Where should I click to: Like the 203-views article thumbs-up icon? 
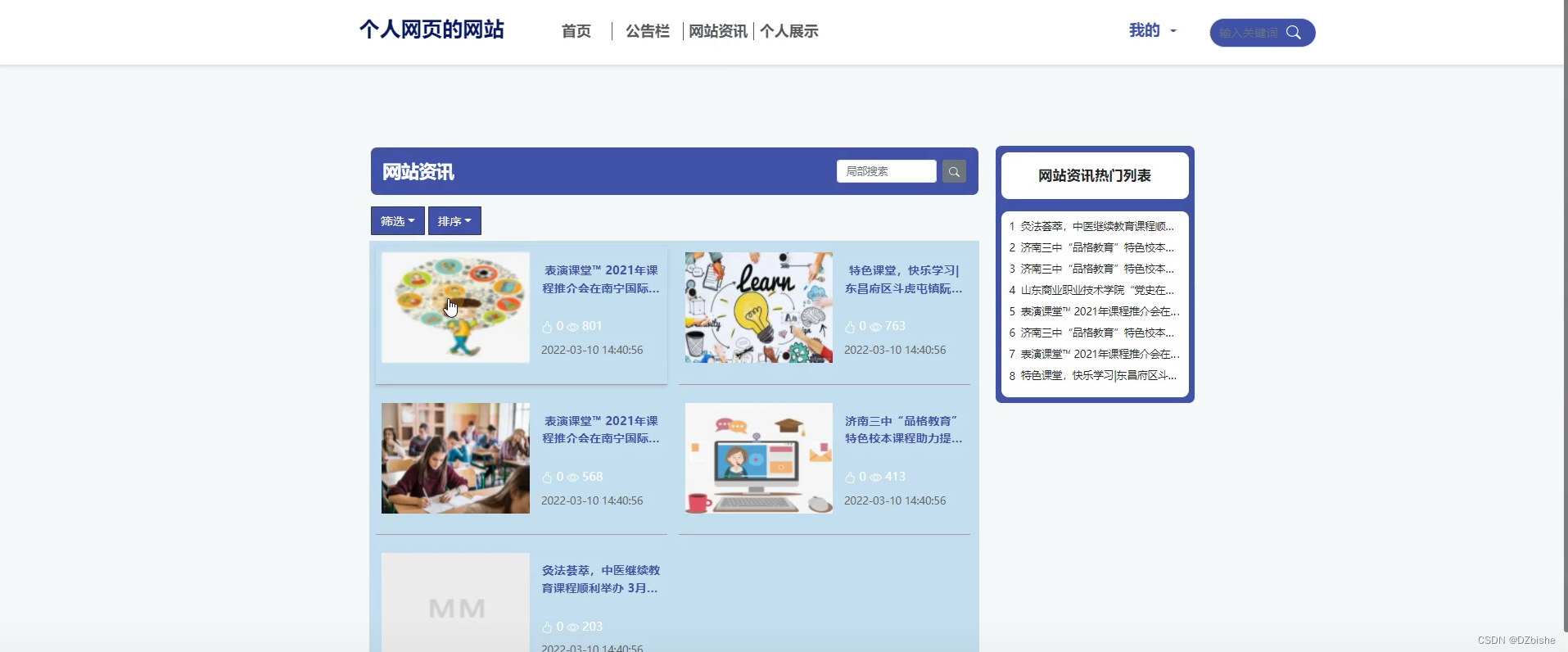point(547,627)
